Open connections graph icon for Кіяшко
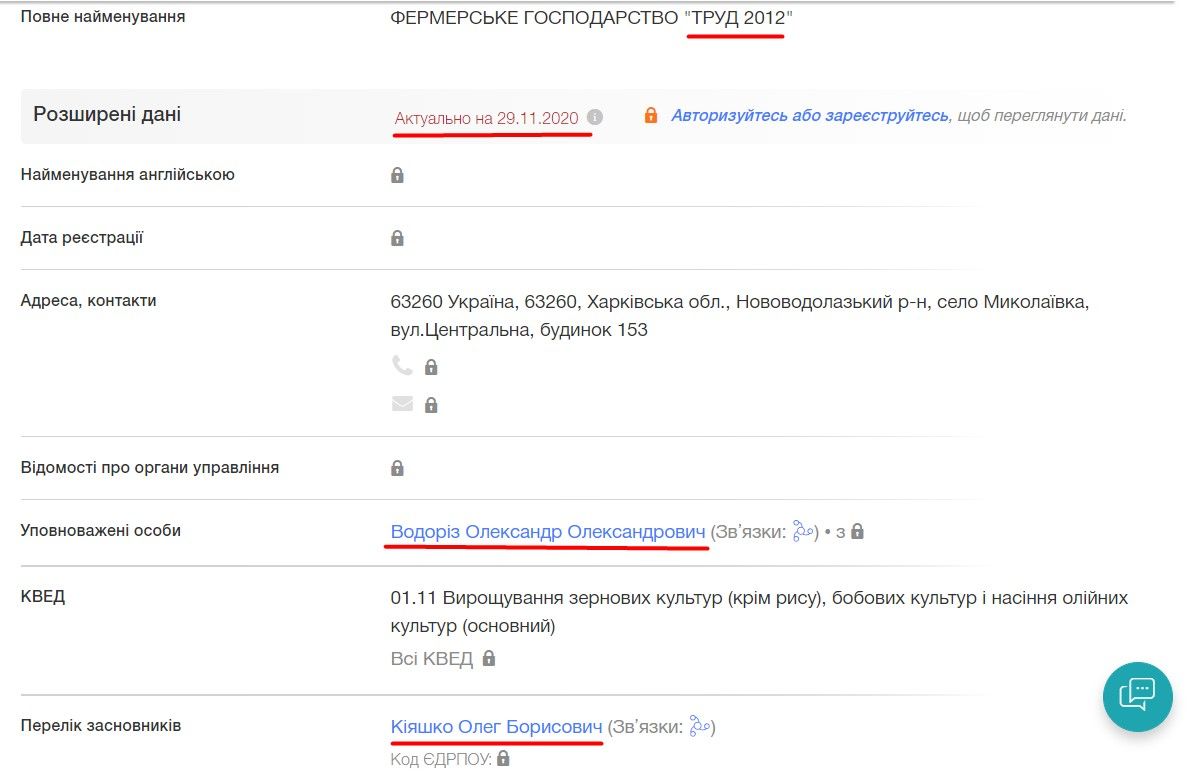Viewport: 1189px width, 778px height. [699, 727]
